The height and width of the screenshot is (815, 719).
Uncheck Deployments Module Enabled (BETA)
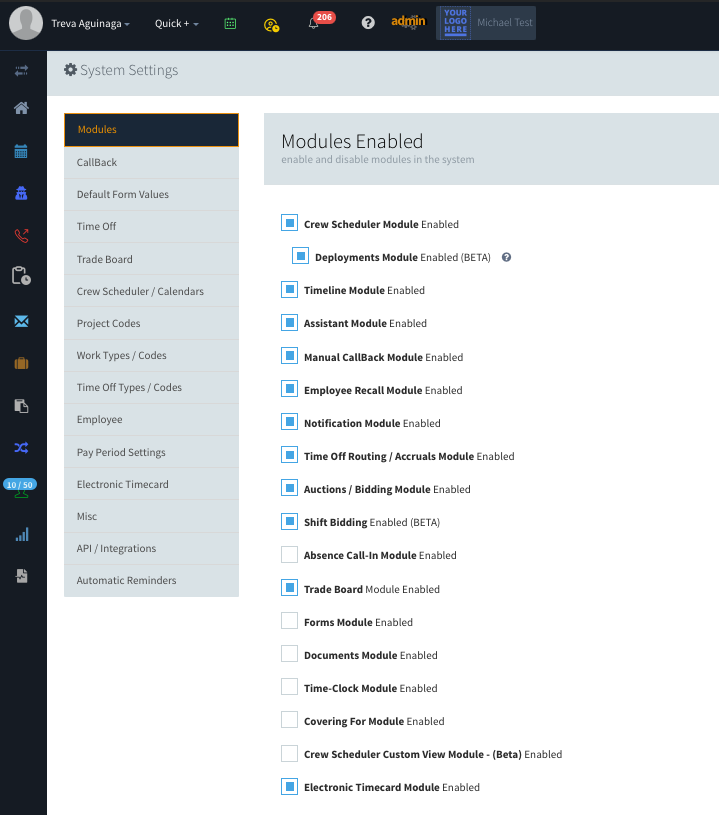pyautogui.click(x=300, y=256)
